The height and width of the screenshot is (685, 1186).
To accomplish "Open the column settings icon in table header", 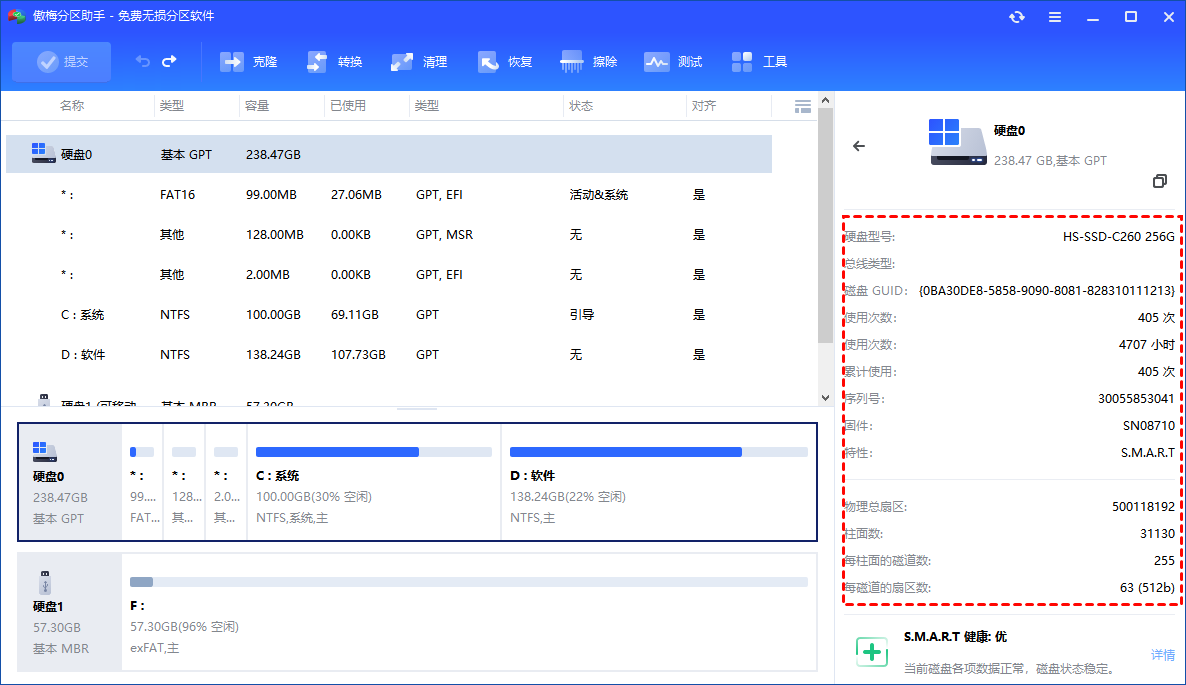I will [x=802, y=106].
